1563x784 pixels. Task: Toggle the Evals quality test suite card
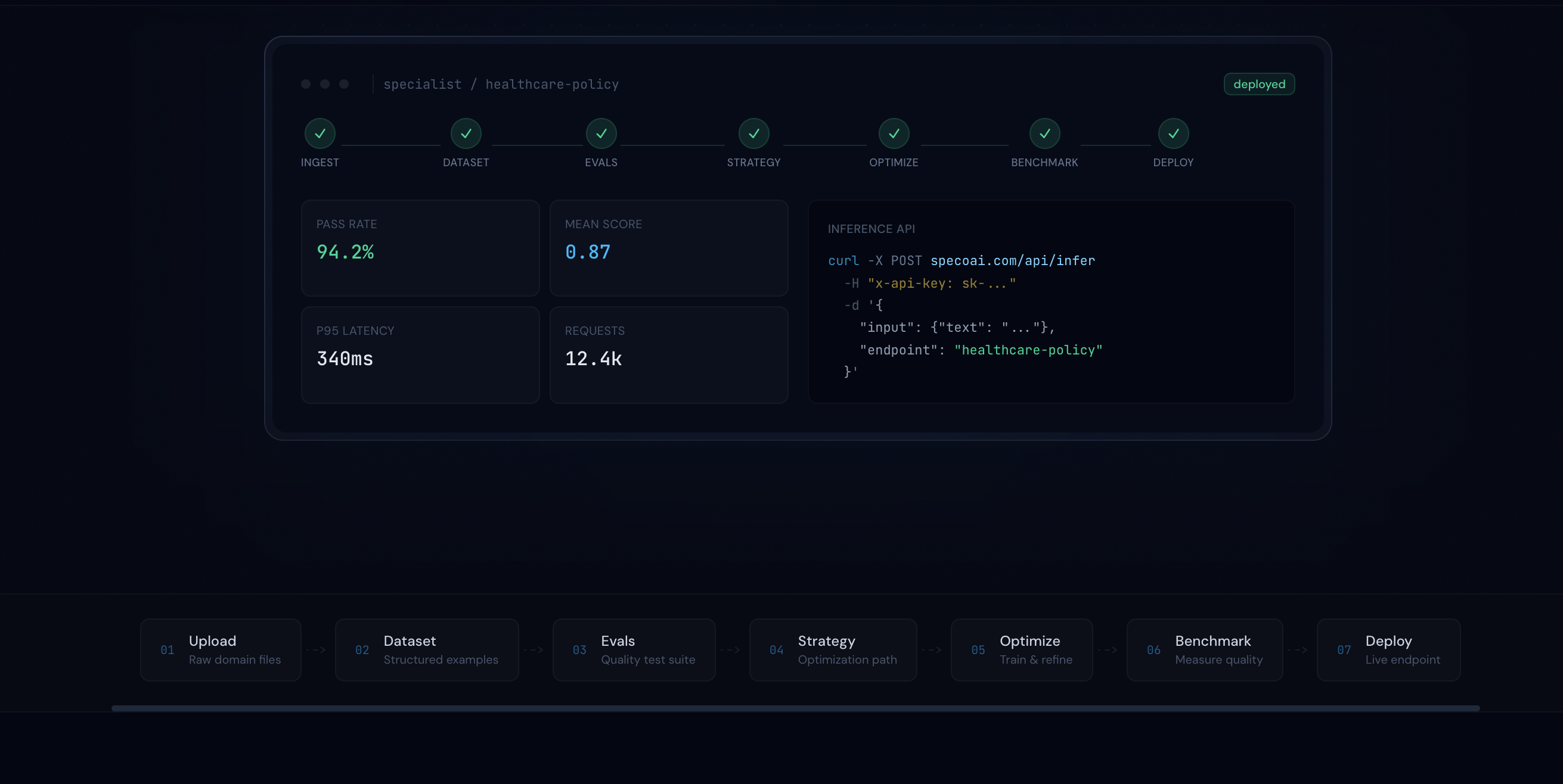pos(634,649)
